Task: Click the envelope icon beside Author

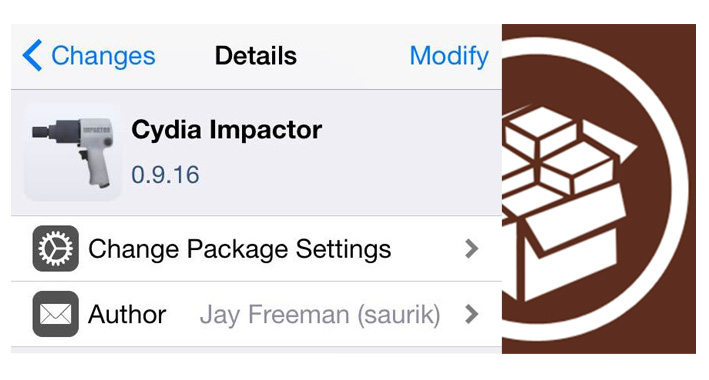Action: [56, 314]
